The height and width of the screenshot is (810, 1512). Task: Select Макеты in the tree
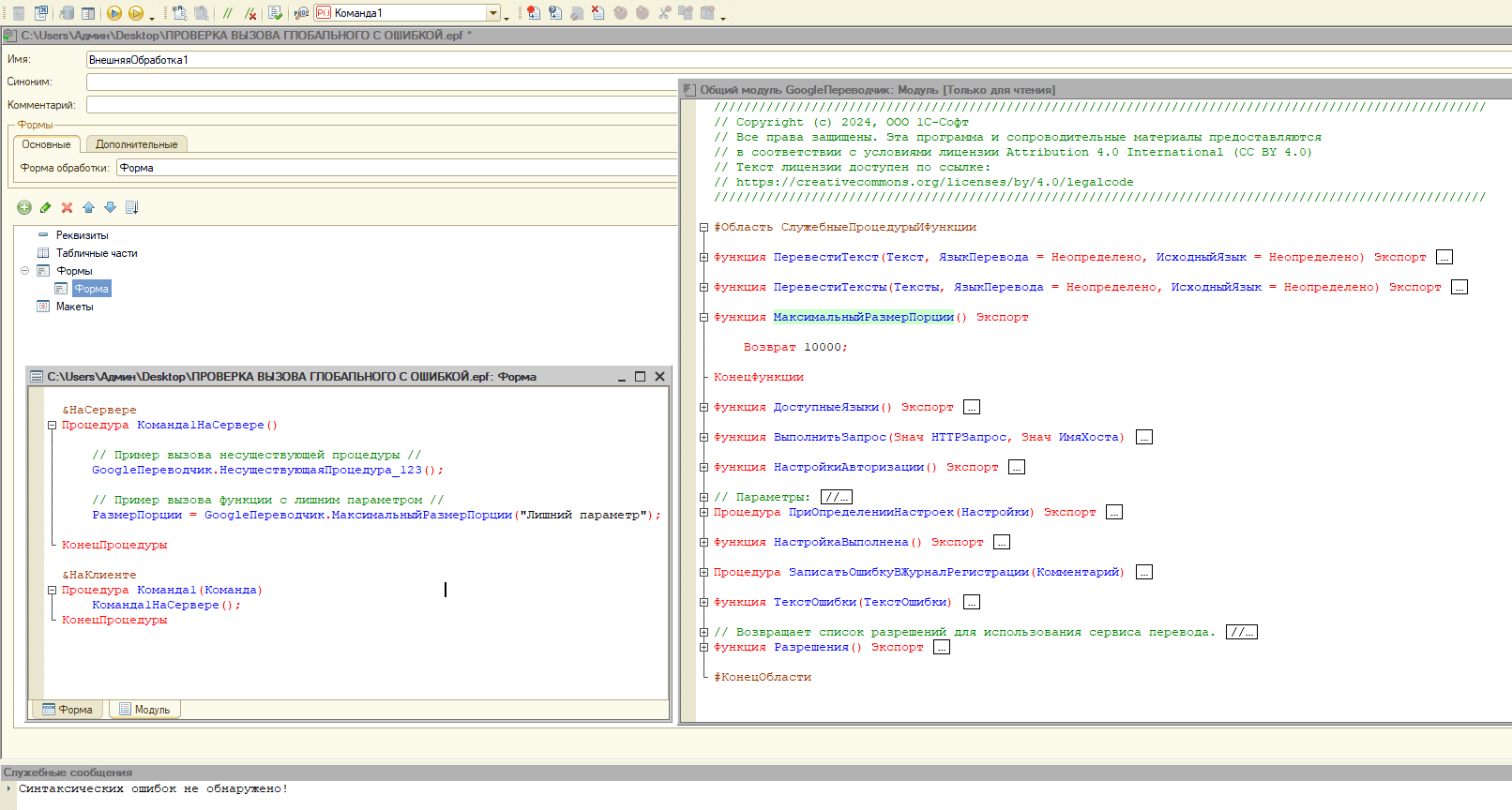coord(74,307)
